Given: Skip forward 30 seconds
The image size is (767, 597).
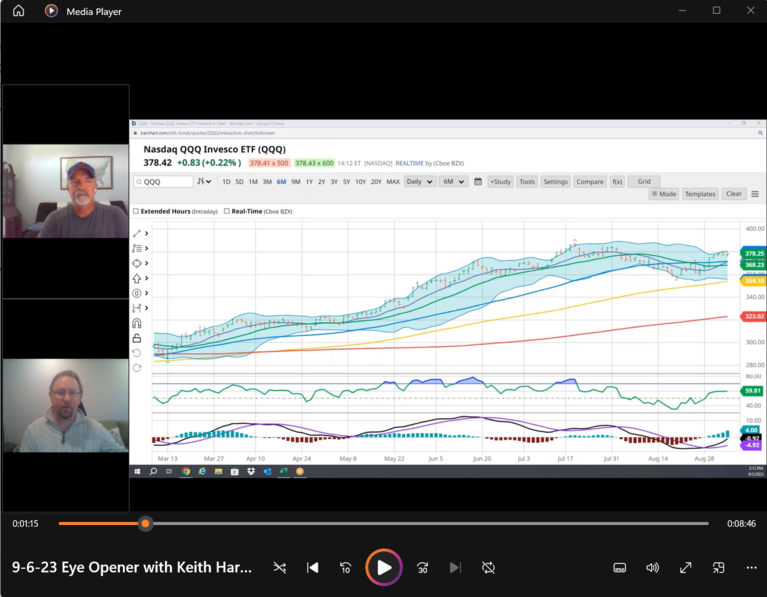Looking at the screenshot, I should [x=422, y=567].
